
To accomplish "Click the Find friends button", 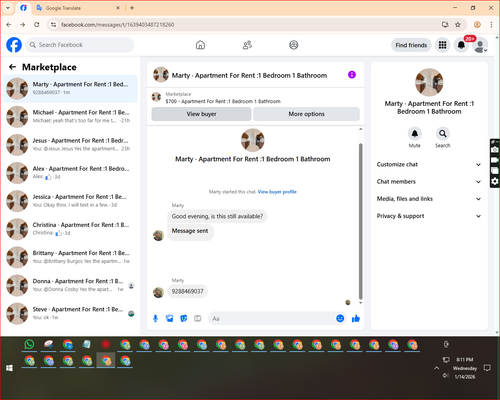I will (x=411, y=45).
